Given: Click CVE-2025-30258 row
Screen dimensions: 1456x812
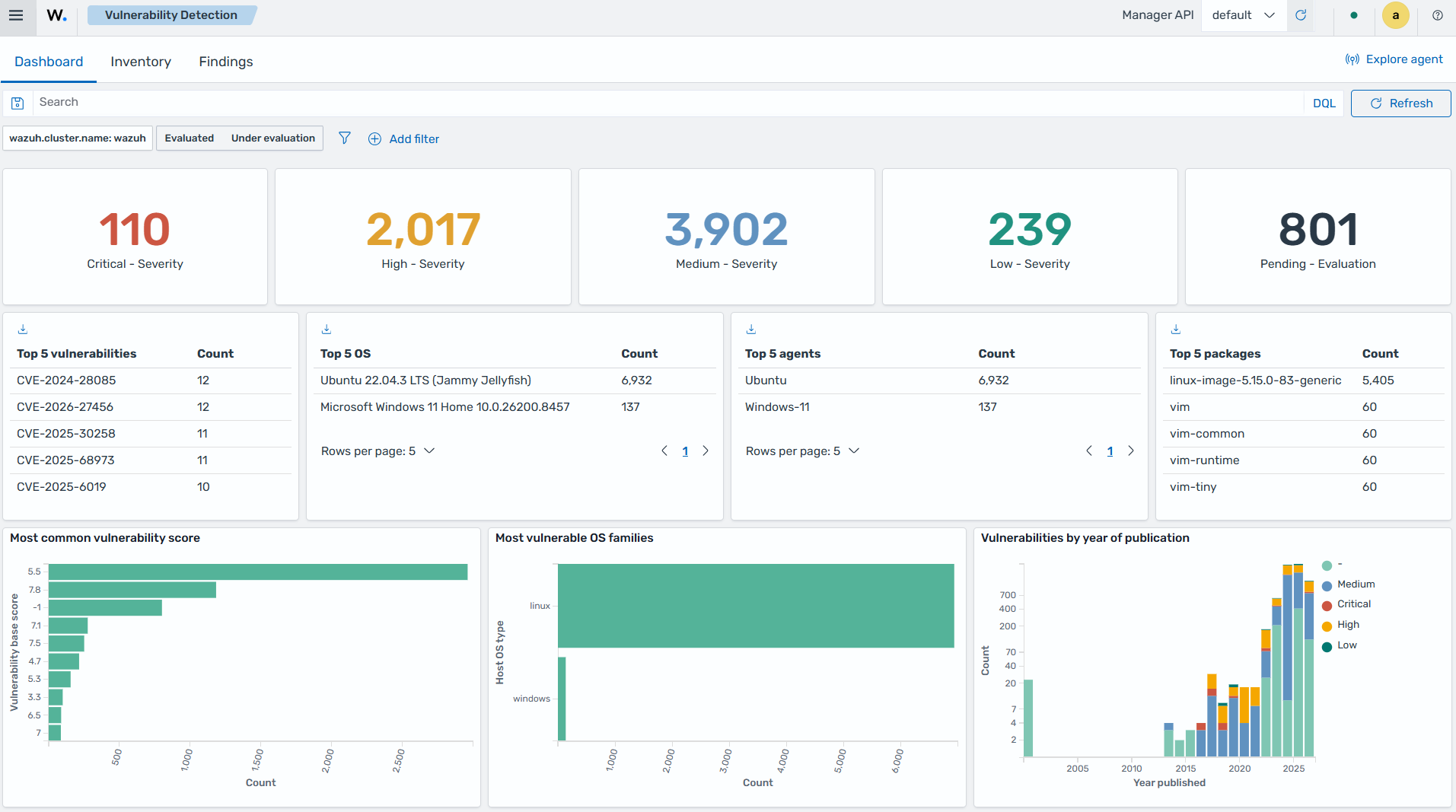Looking at the screenshot, I should [151, 434].
